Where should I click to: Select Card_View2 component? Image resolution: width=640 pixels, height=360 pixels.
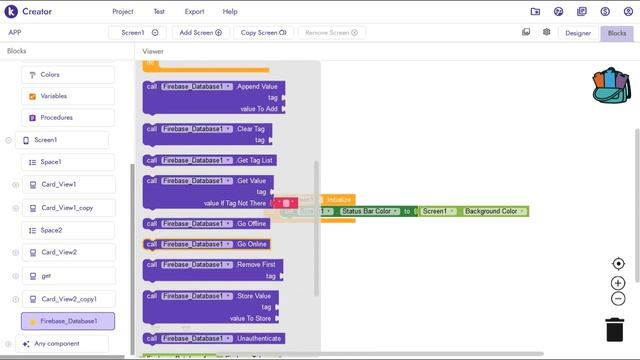point(68,253)
